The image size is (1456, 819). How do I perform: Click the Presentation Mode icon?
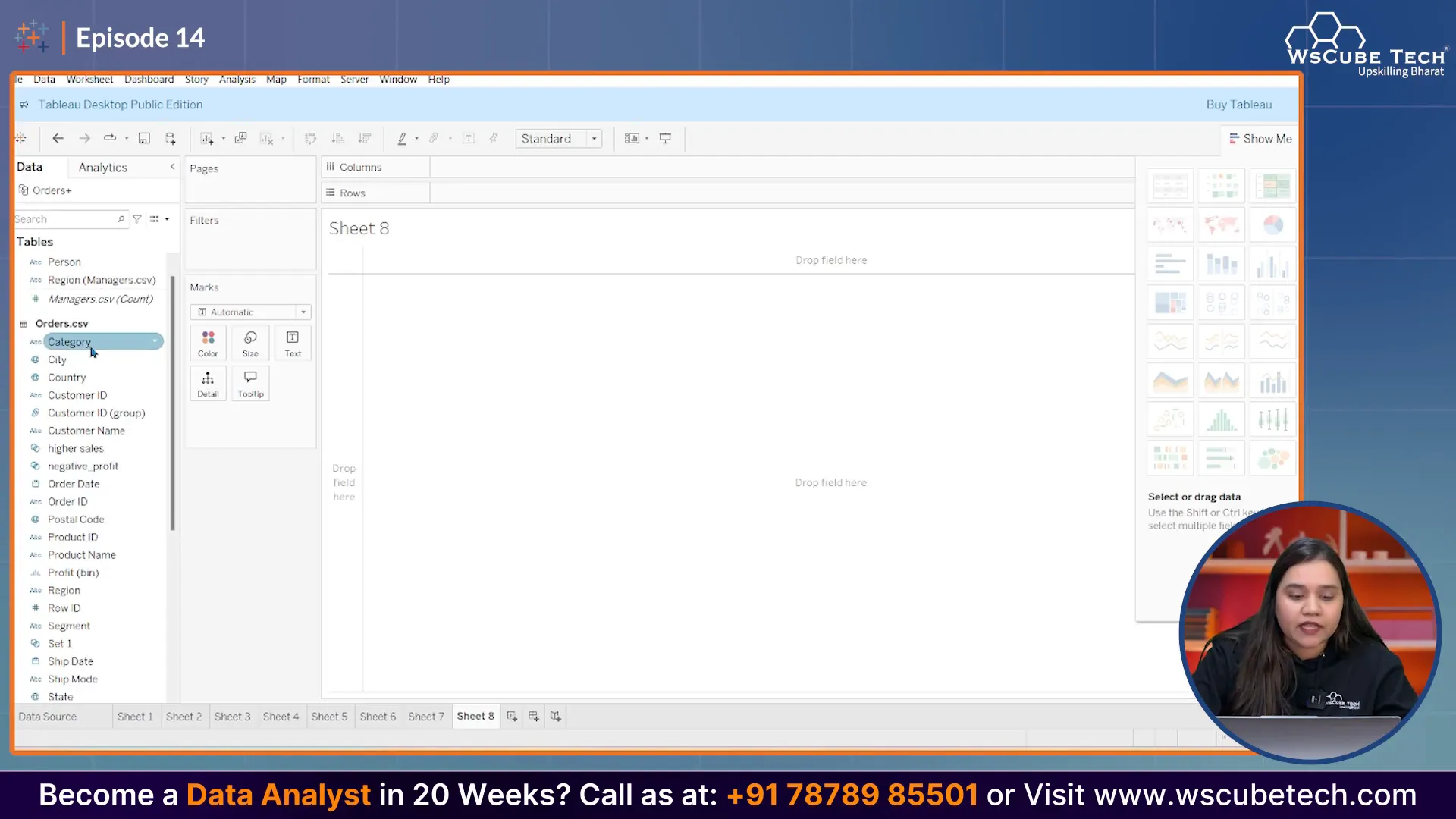[665, 138]
